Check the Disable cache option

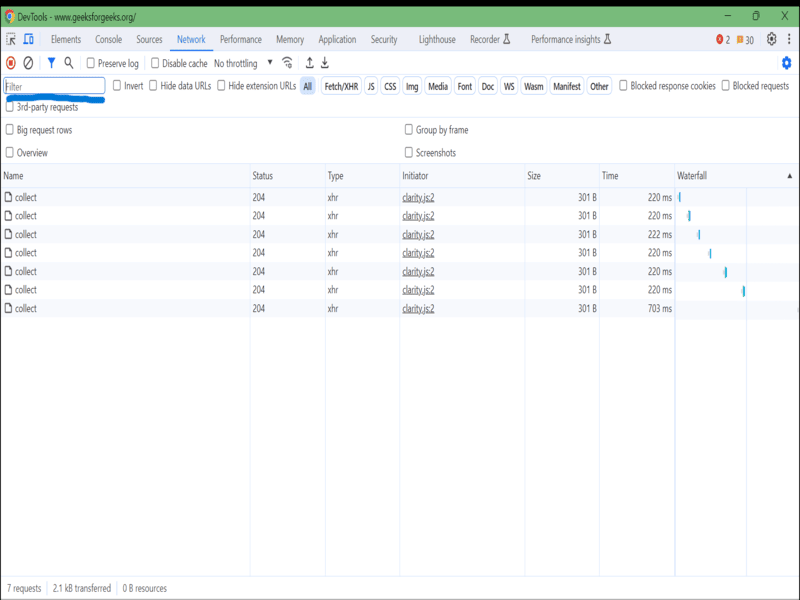155,63
